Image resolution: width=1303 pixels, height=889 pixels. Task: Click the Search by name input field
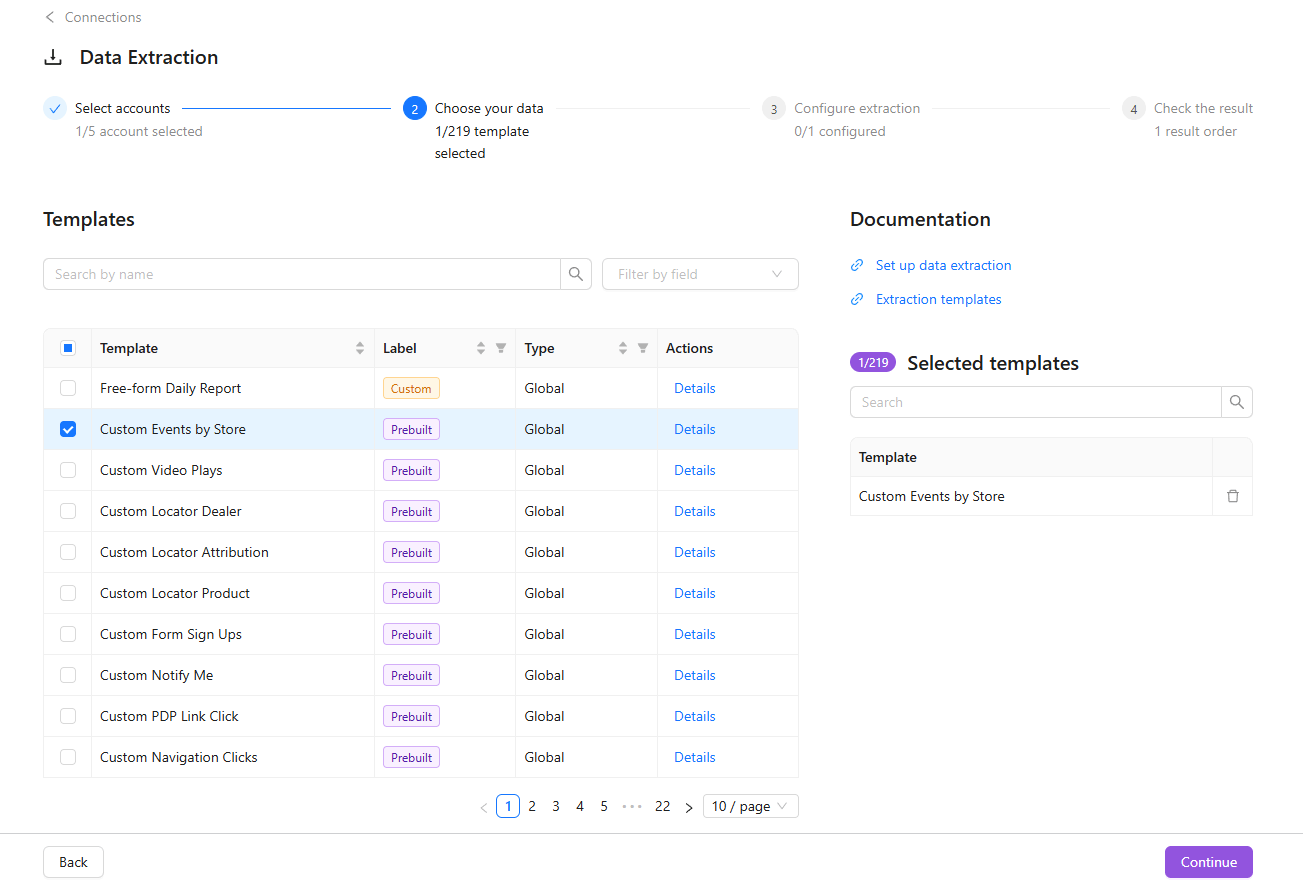300,274
